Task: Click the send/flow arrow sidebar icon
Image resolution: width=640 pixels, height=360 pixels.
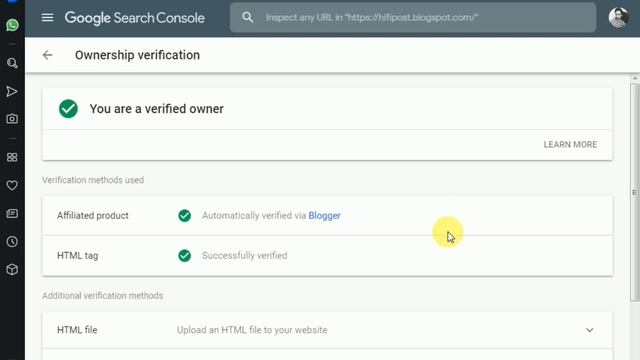Action: coord(12,91)
